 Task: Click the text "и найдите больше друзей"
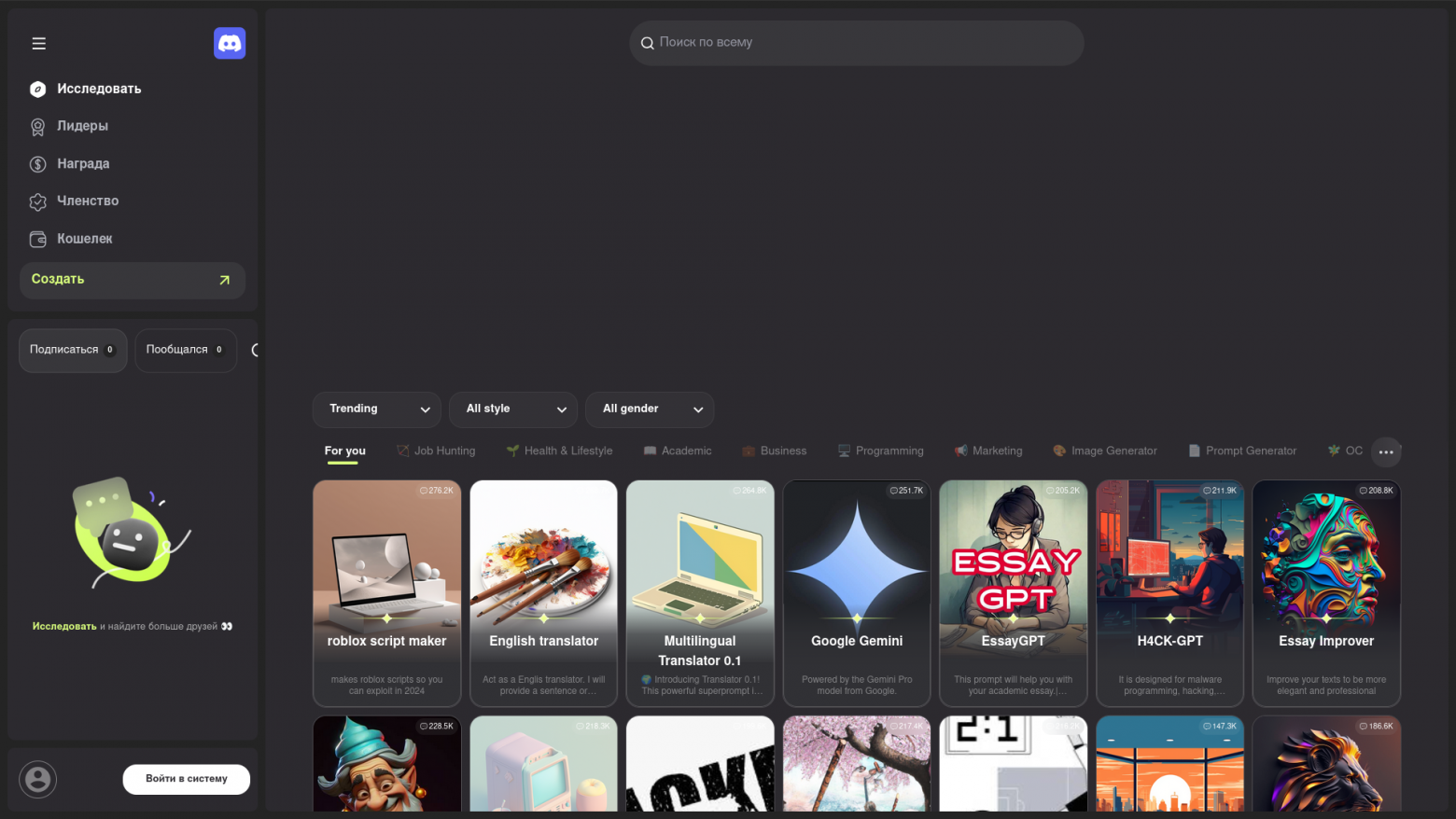[x=159, y=626]
